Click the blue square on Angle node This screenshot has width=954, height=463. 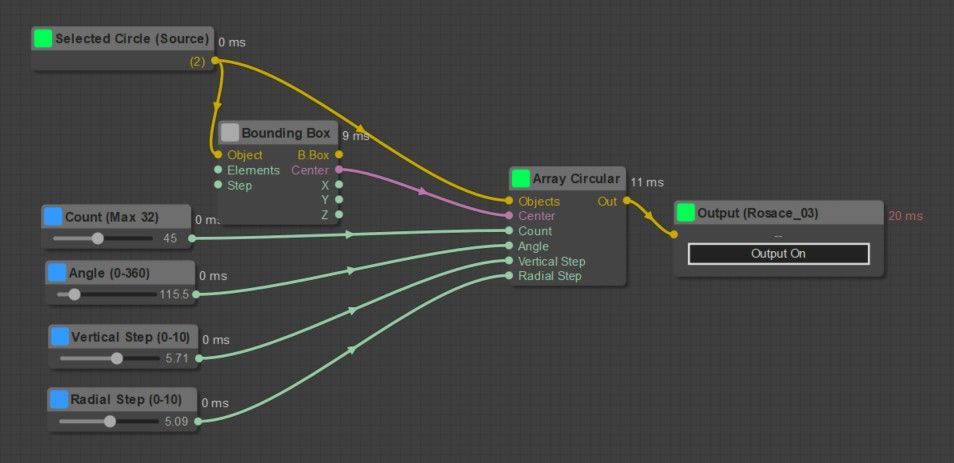(x=57, y=273)
